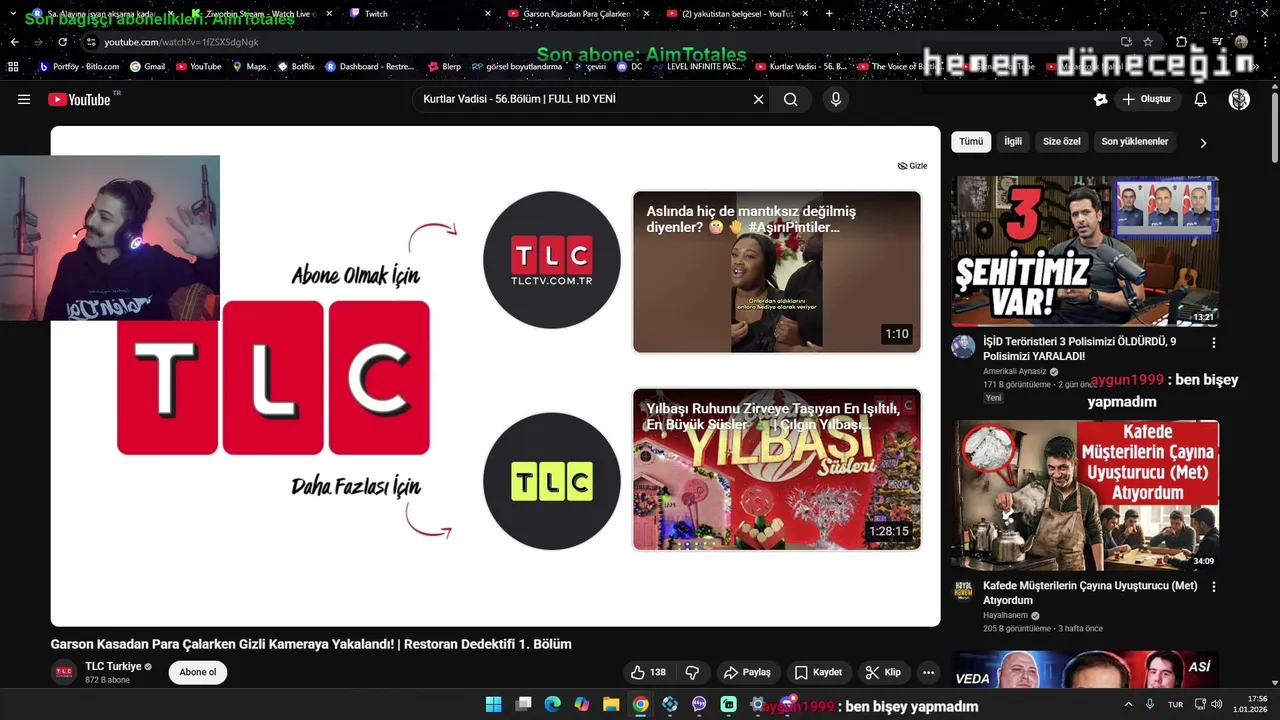The image size is (1280, 720).
Task: Click the youtube.com address bar
Action: (600, 42)
